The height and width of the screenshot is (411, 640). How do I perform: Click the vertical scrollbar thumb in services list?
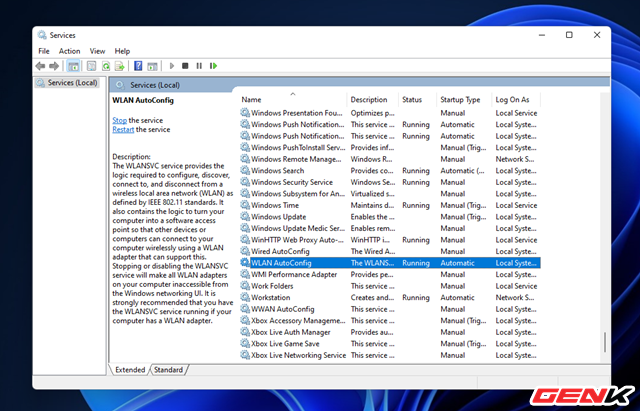604,342
